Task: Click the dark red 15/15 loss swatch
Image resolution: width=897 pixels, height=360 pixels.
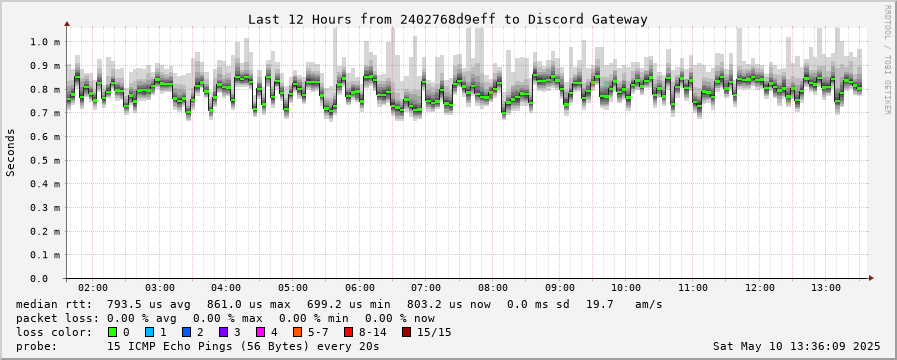Action: pos(406,332)
